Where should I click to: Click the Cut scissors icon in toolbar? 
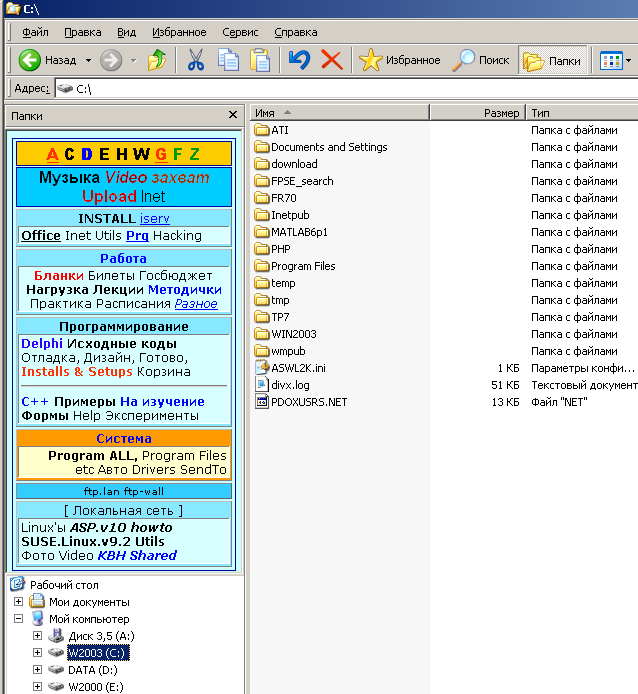(x=196, y=60)
